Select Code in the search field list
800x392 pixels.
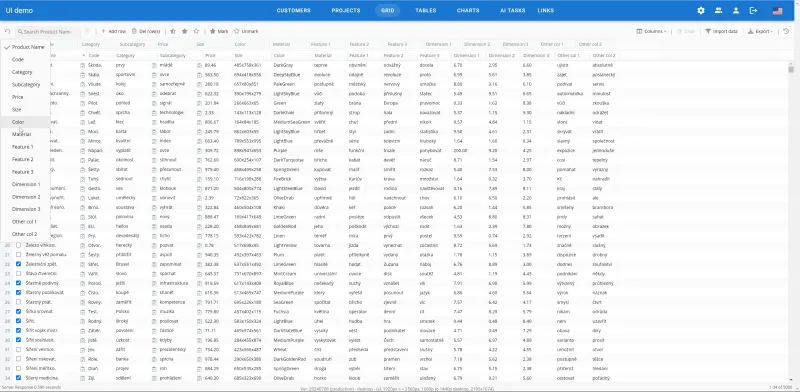coord(25,60)
